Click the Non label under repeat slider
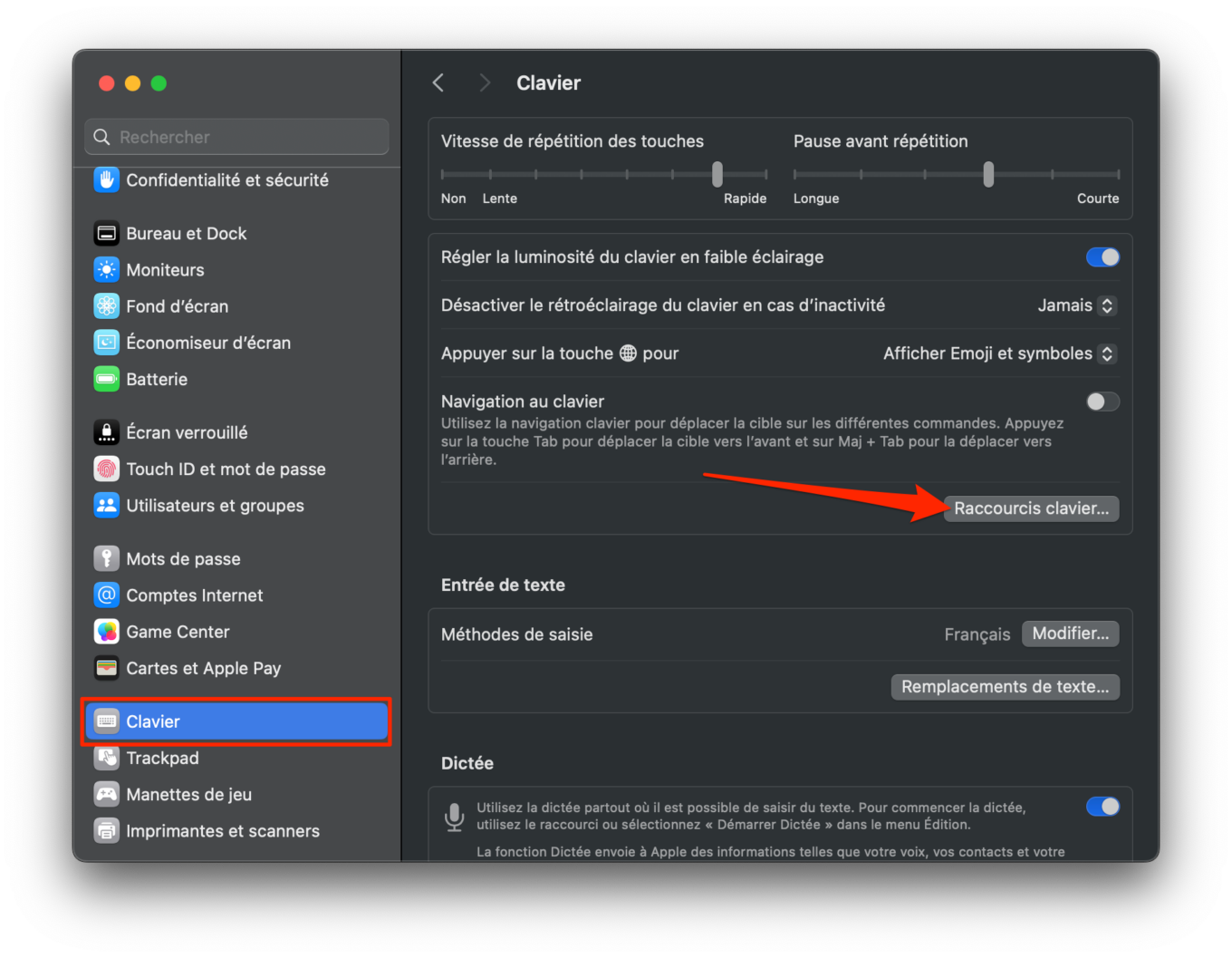The height and width of the screenshot is (958, 1232). point(454,198)
